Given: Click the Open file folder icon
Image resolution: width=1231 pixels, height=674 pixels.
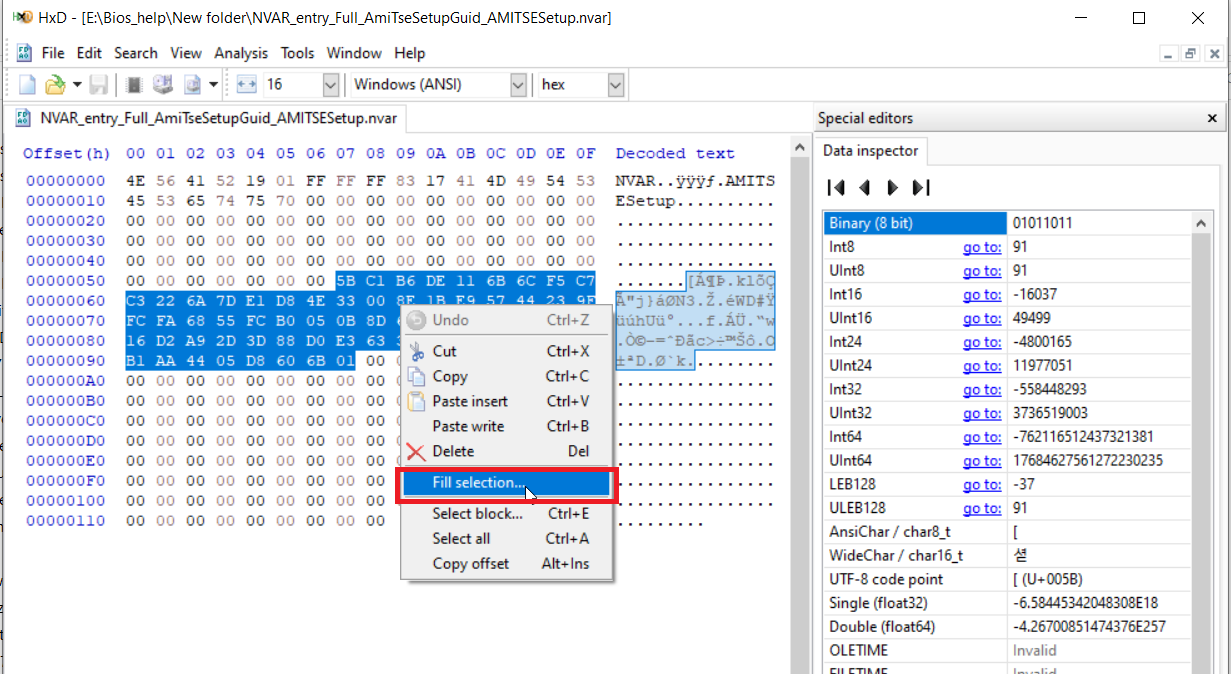Looking at the screenshot, I should 55,85.
